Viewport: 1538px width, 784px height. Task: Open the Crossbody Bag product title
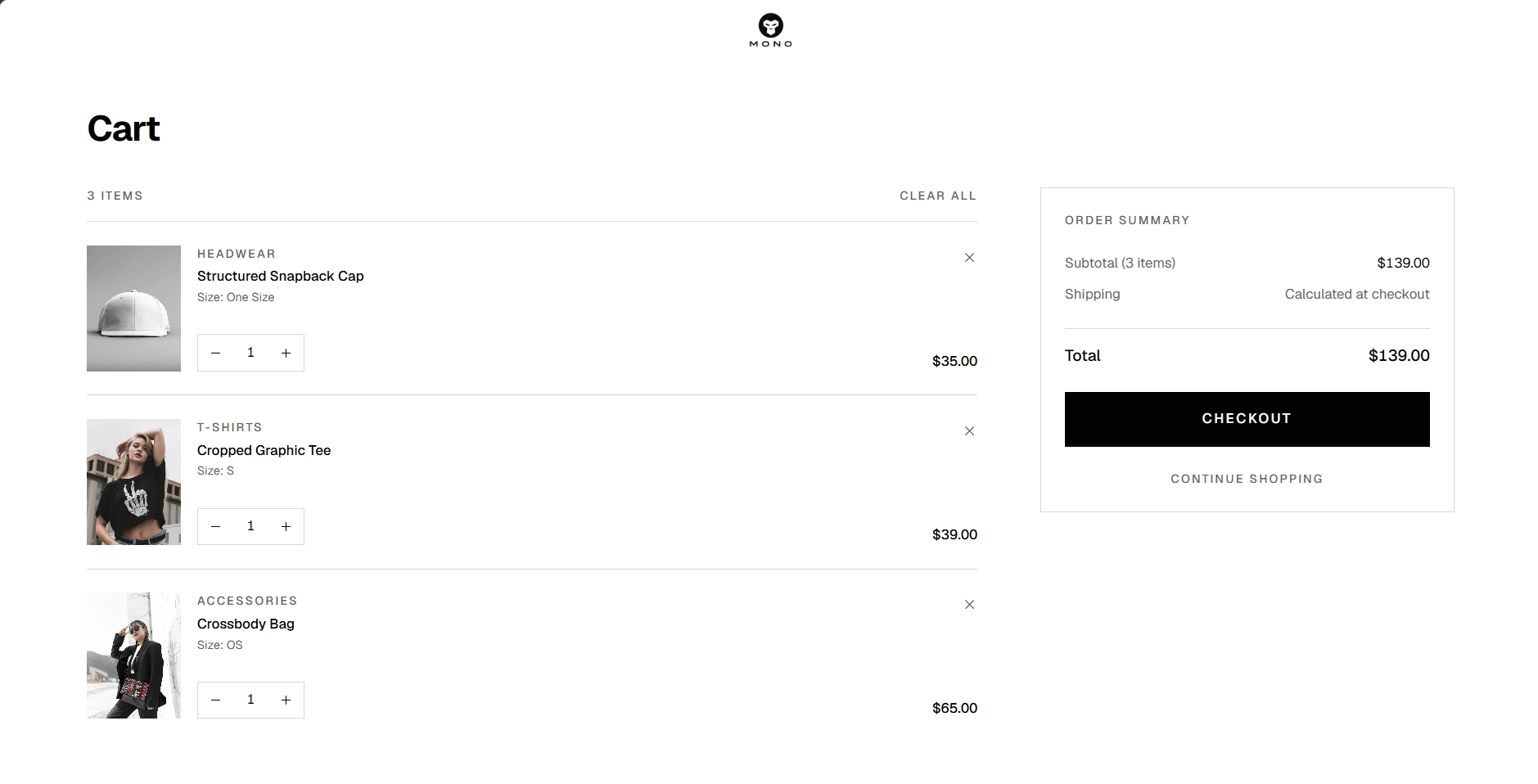[246, 624]
